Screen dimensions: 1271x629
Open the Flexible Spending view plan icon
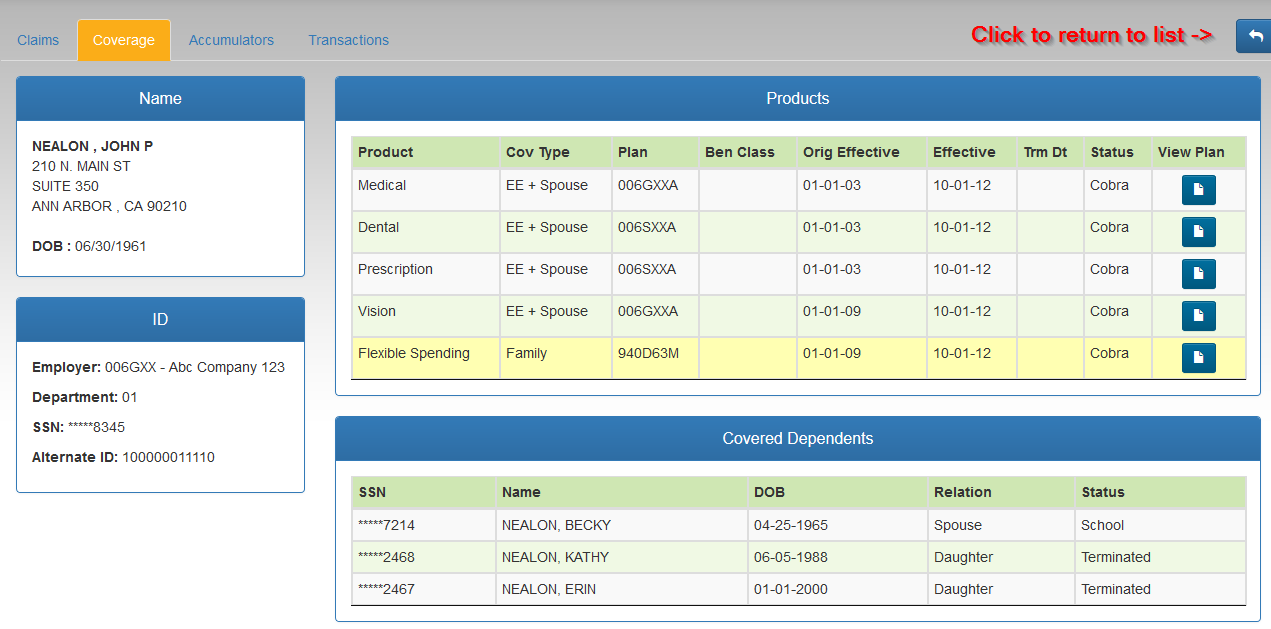point(1198,357)
